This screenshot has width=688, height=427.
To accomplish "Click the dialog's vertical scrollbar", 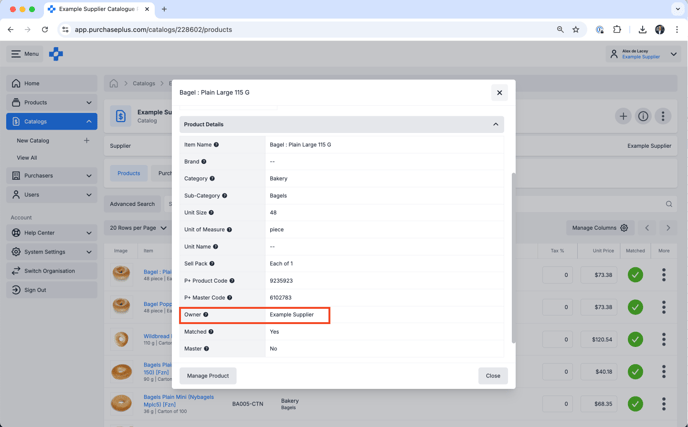I will [513, 258].
